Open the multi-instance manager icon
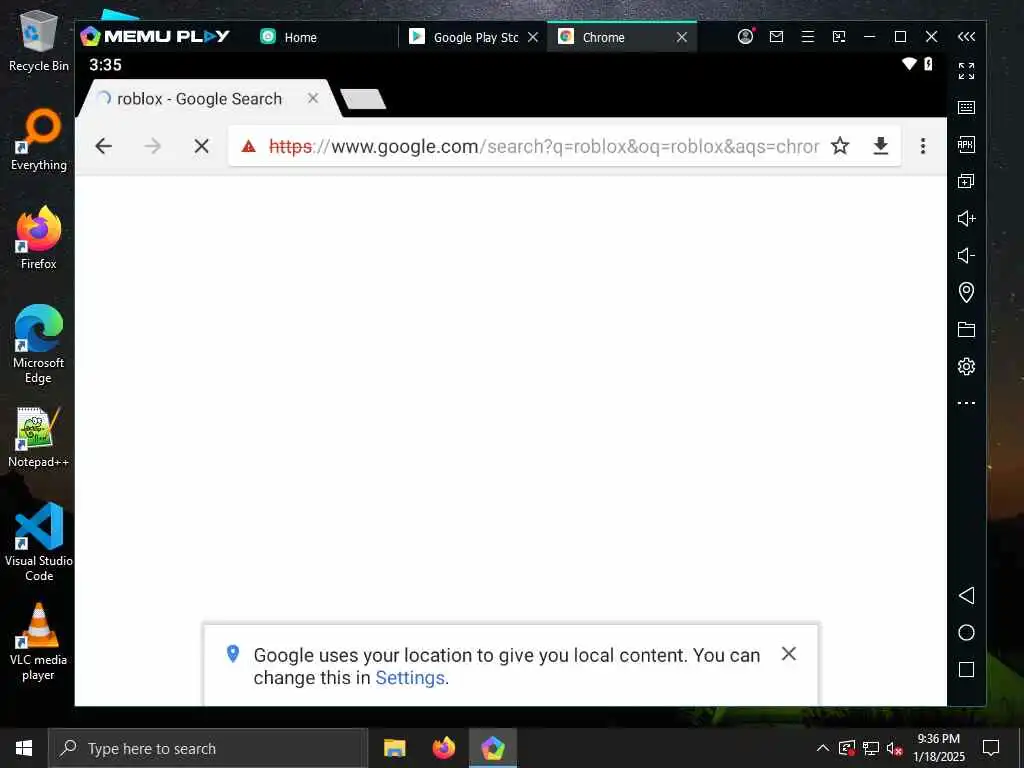Screen dimensions: 1024x768 (966, 181)
